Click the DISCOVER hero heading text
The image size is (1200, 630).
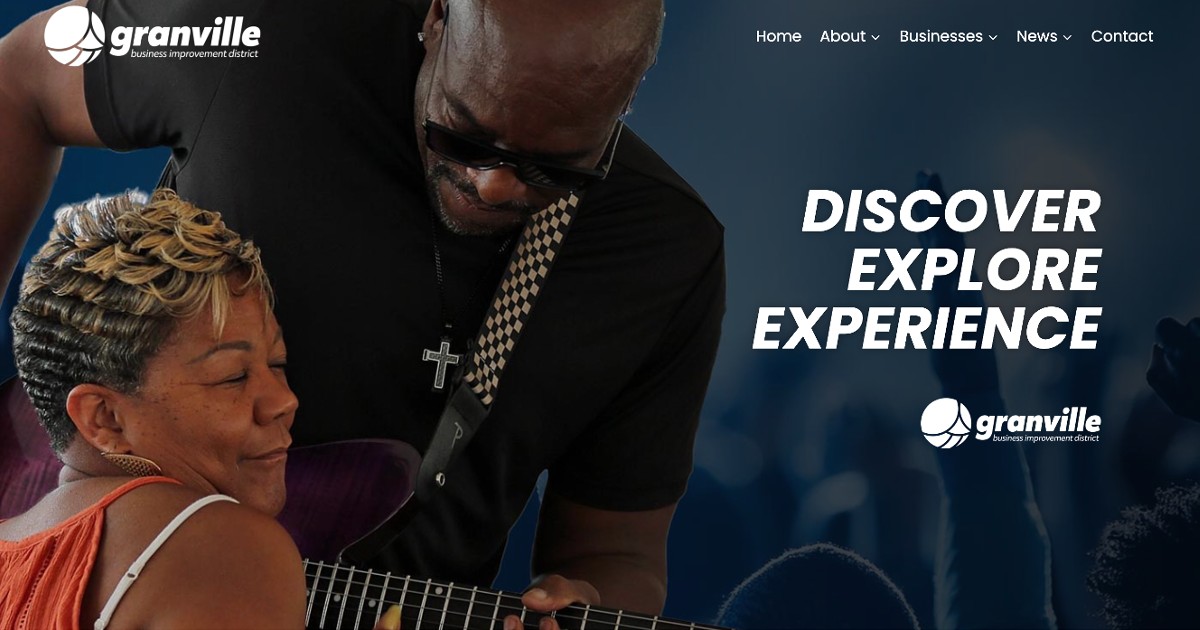tap(951, 212)
